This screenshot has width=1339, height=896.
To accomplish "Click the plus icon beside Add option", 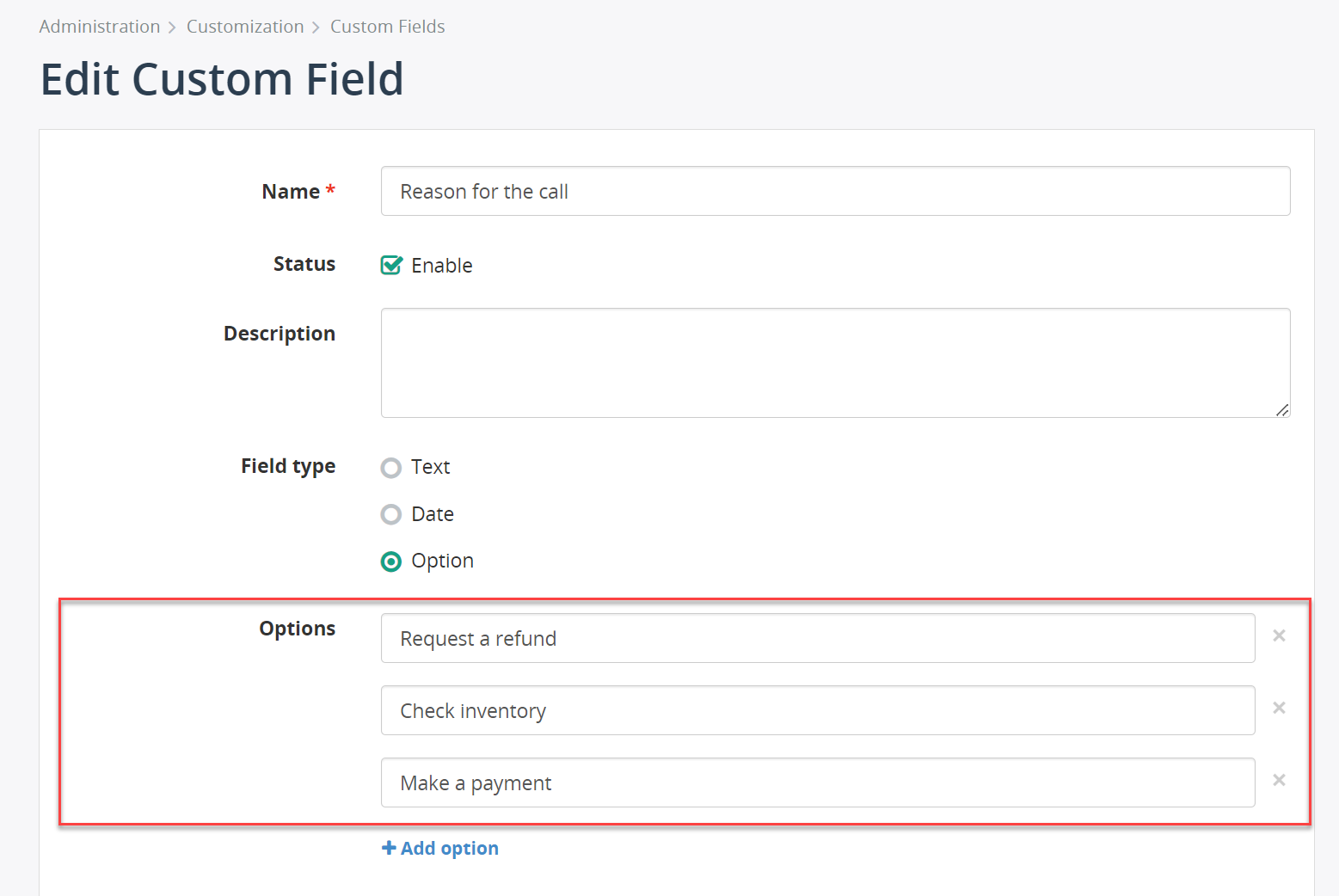I will 389,848.
